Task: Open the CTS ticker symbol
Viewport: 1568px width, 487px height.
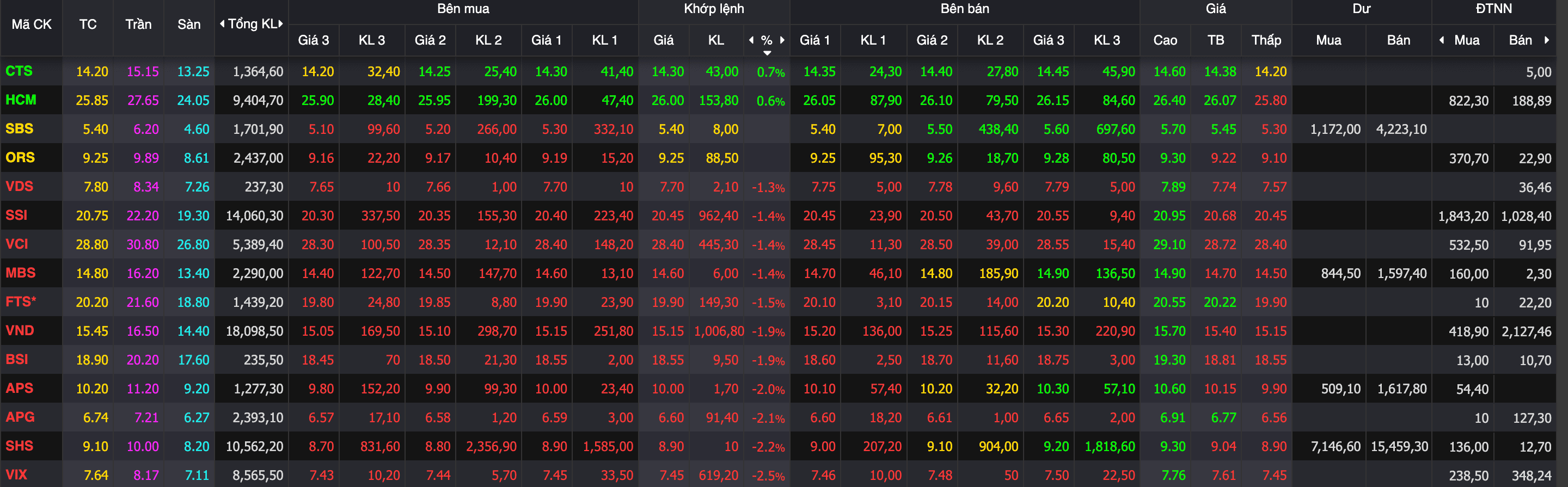Action: 19,71
